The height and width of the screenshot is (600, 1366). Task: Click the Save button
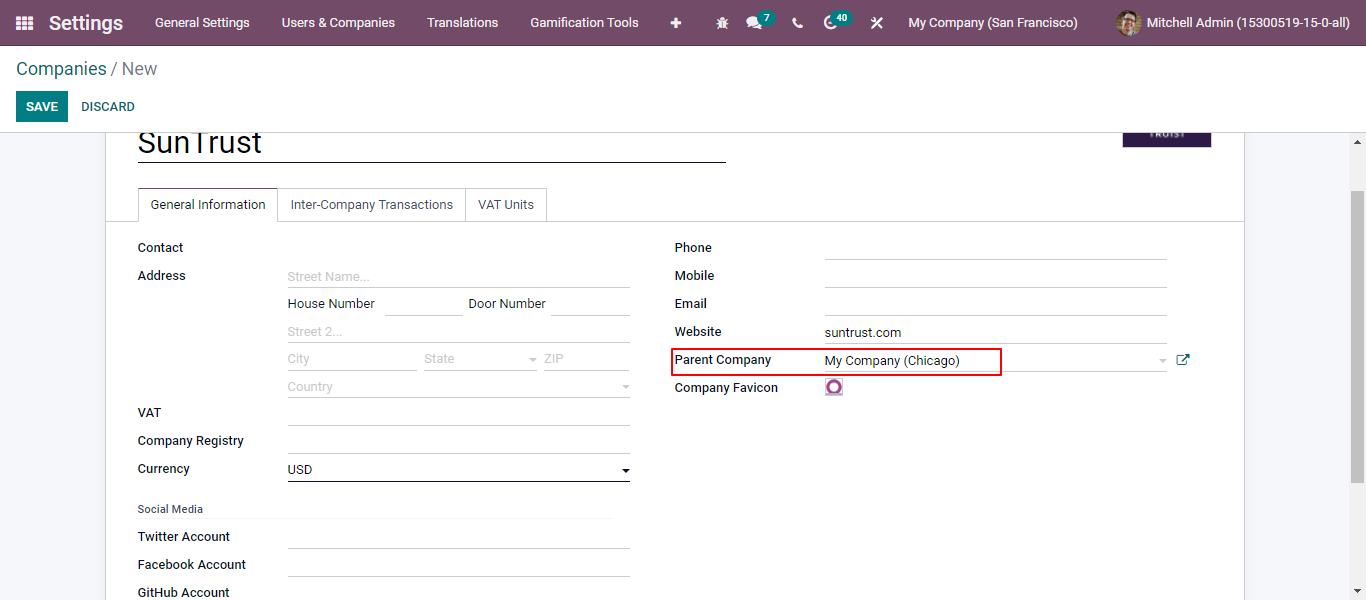[x=42, y=107]
